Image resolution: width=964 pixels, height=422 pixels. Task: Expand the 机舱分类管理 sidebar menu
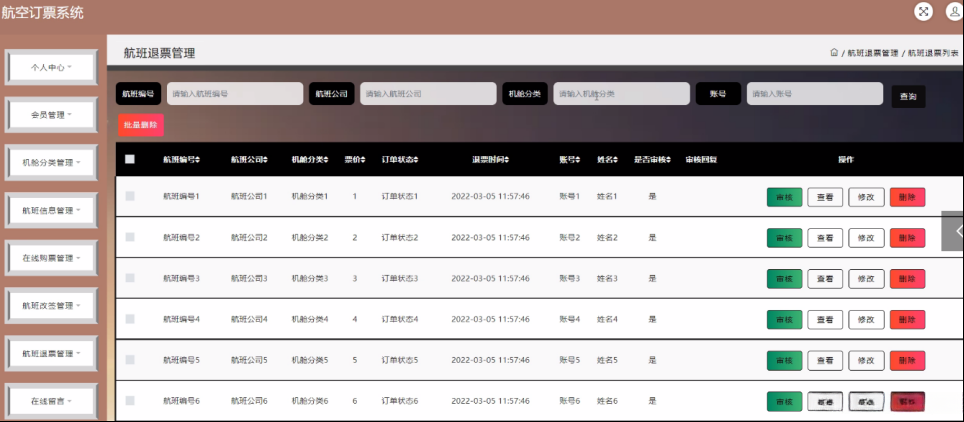[x=52, y=162]
